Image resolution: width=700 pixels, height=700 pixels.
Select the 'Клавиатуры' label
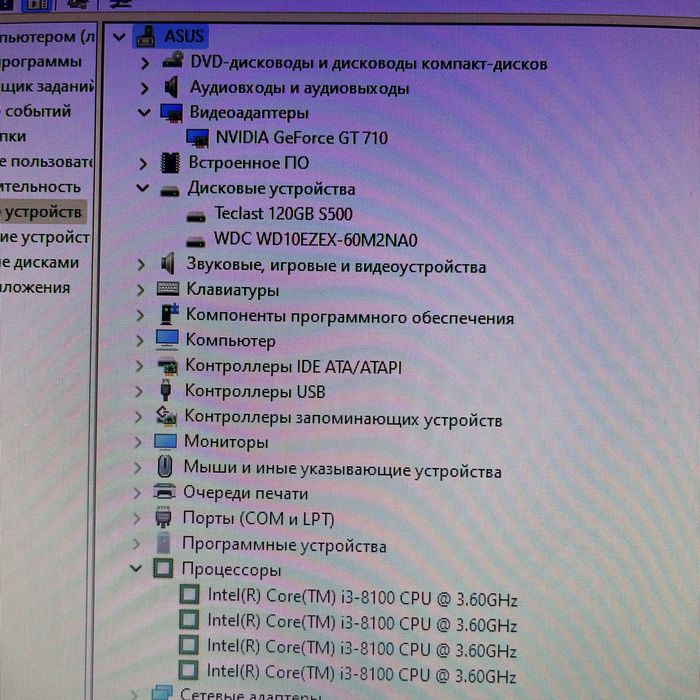point(232,290)
